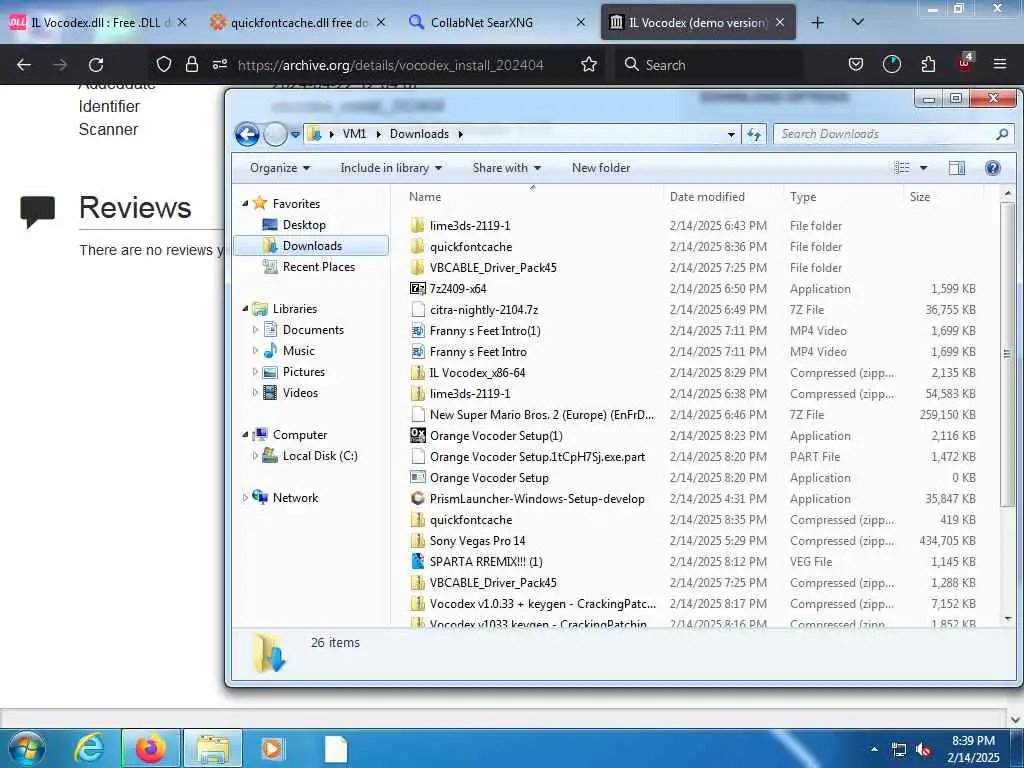Click Explorer vertical scrollbar down arrow
Screen dimensions: 1024x768
(1008, 618)
